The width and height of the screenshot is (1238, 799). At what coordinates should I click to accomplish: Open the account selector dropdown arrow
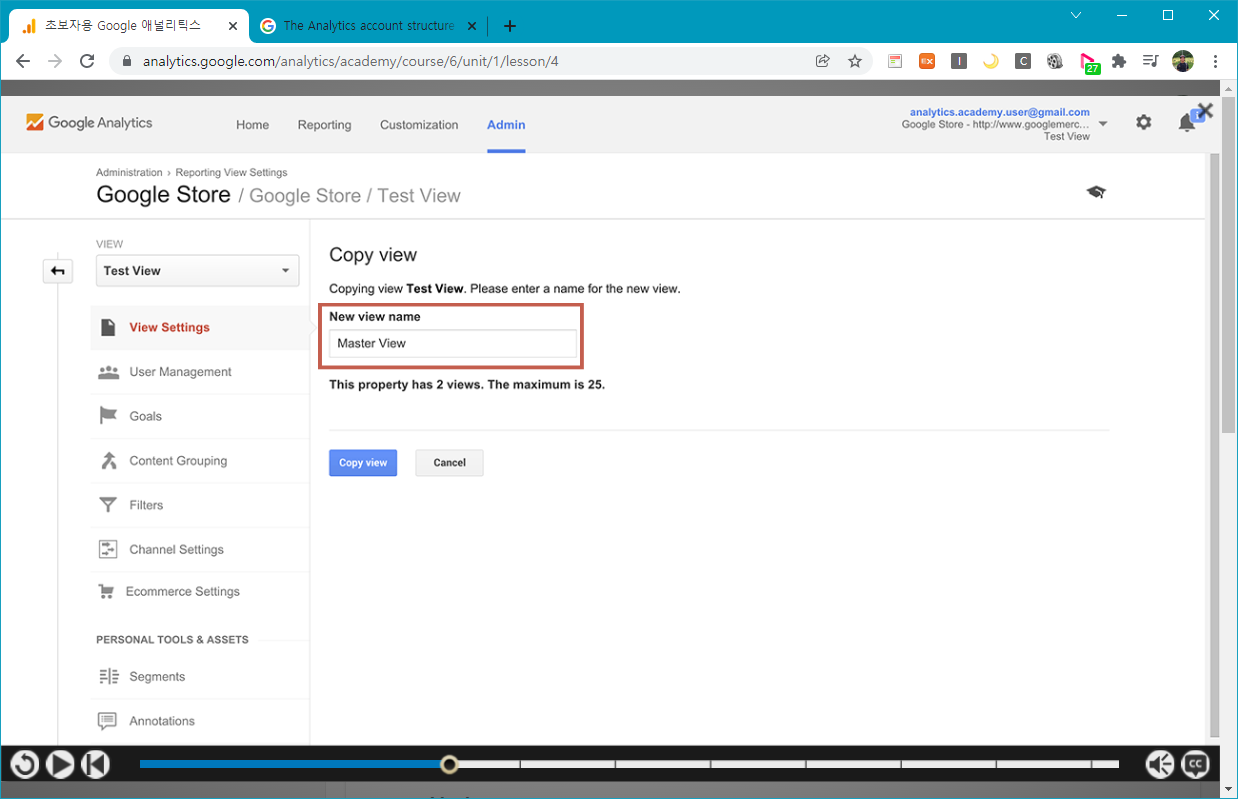coord(1103,124)
